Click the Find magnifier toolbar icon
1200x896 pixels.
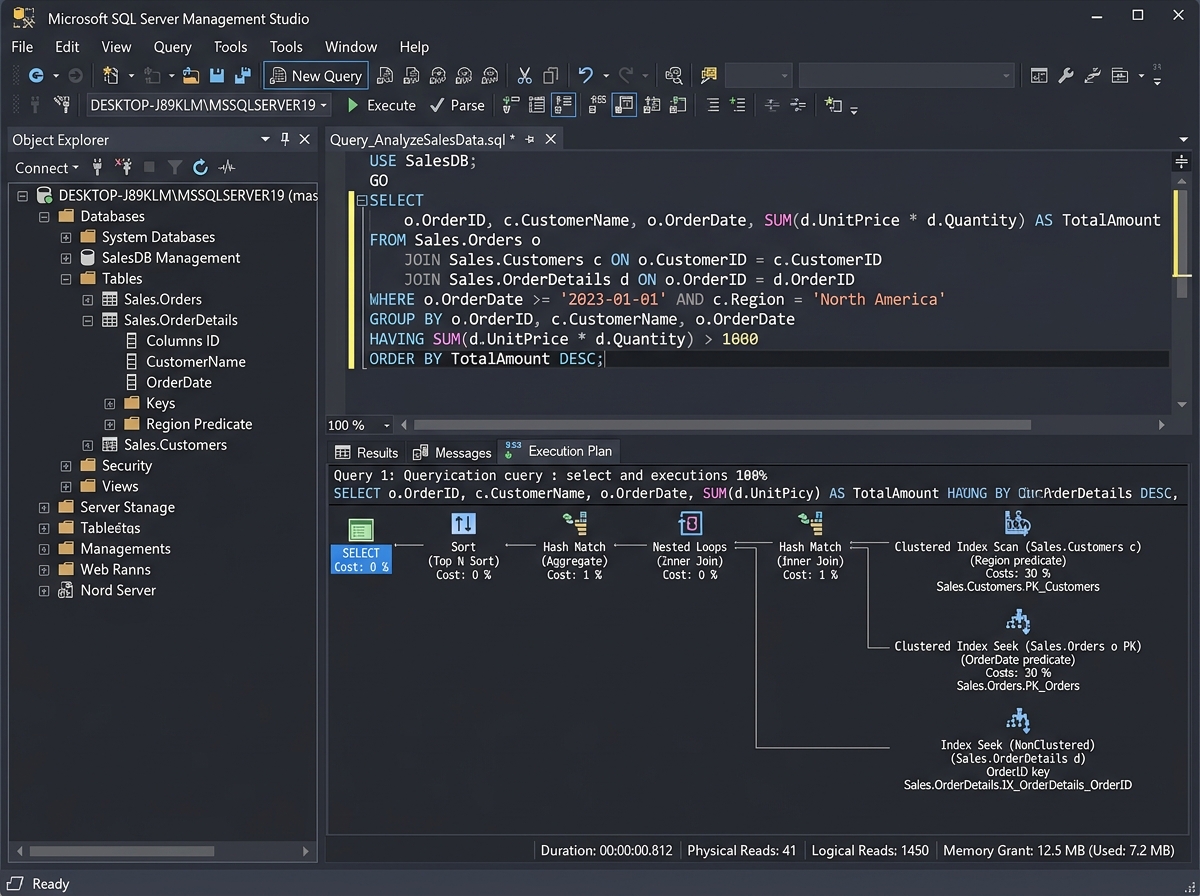(673, 75)
